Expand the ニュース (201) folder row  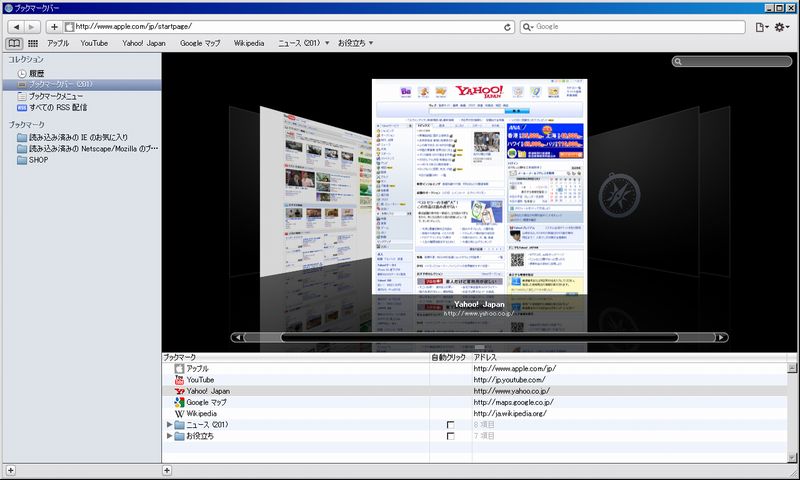[x=169, y=424]
